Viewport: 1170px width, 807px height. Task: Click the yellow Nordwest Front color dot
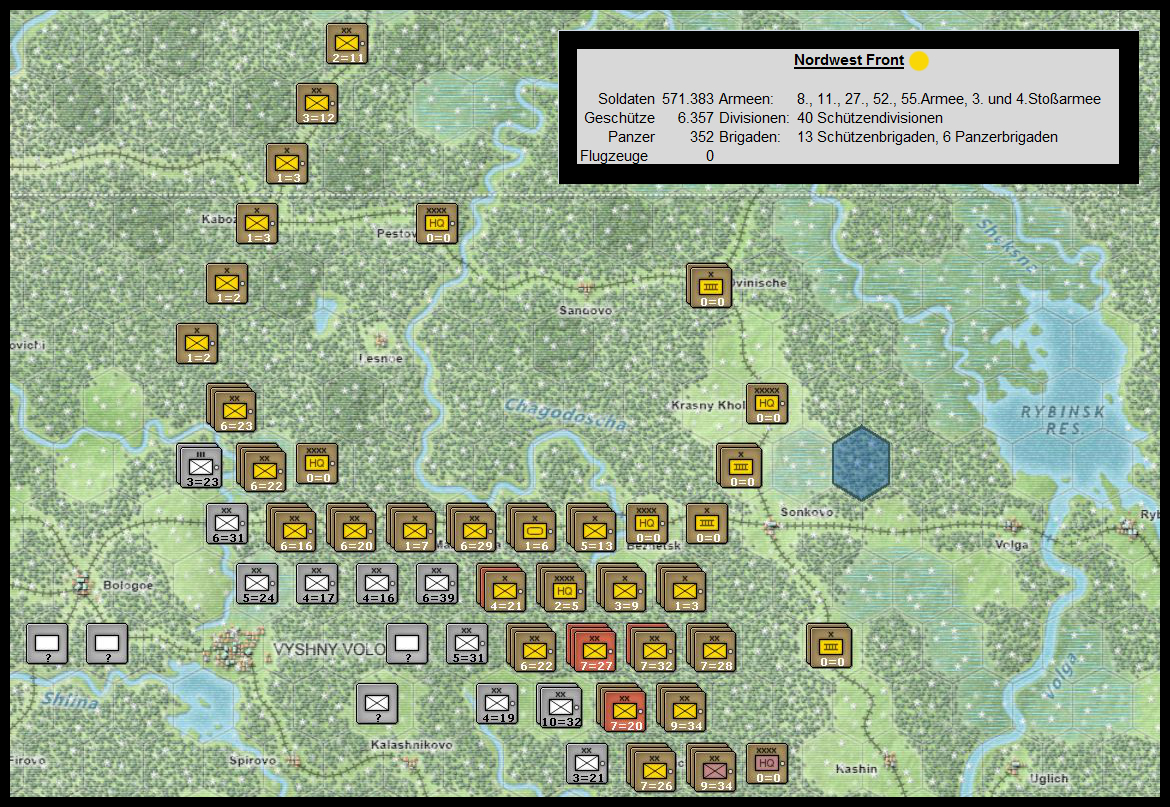(919, 61)
